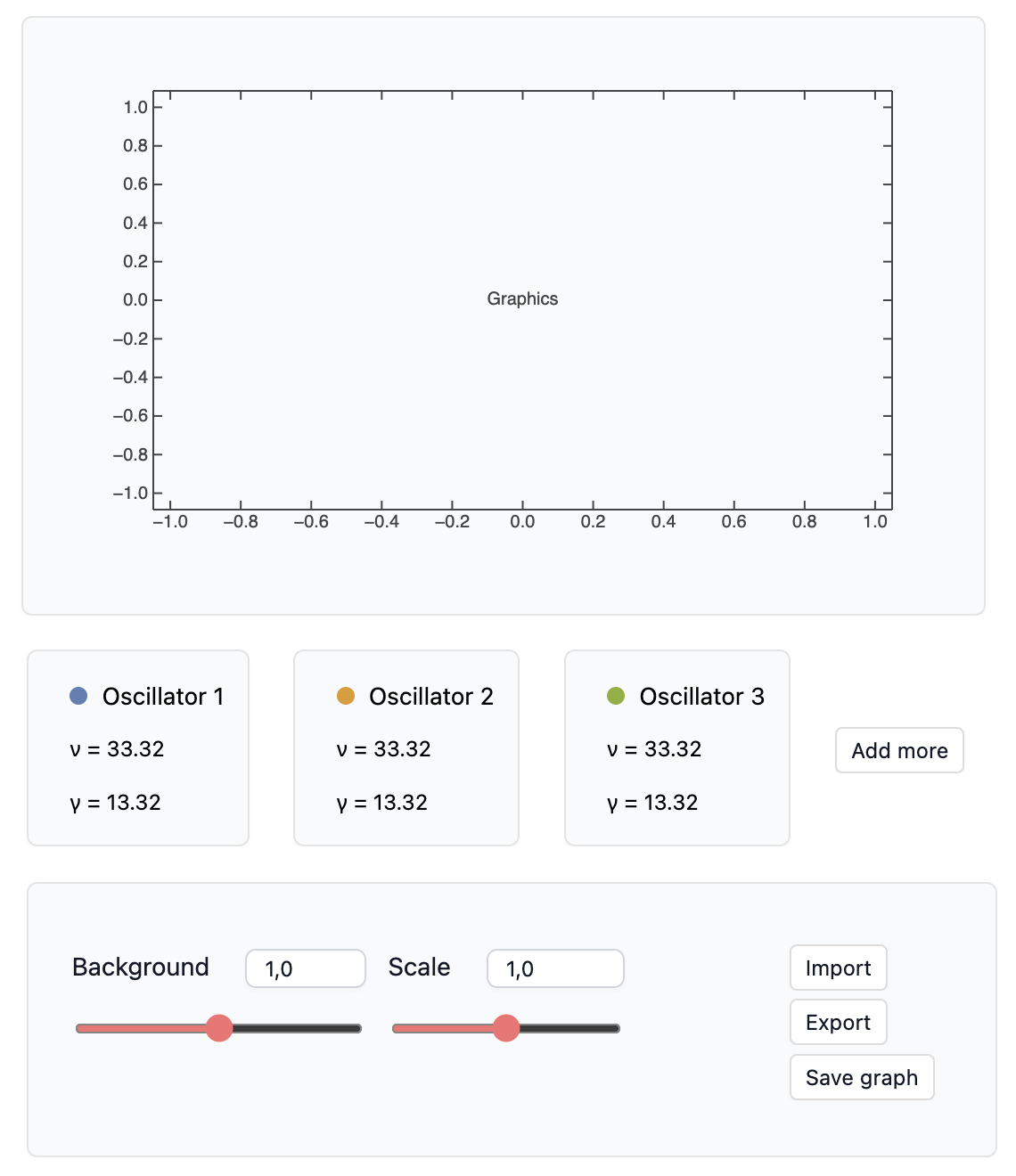This screenshot has height=1176, width=1016.
Task: Click the Background value input field
Action: pos(306,968)
